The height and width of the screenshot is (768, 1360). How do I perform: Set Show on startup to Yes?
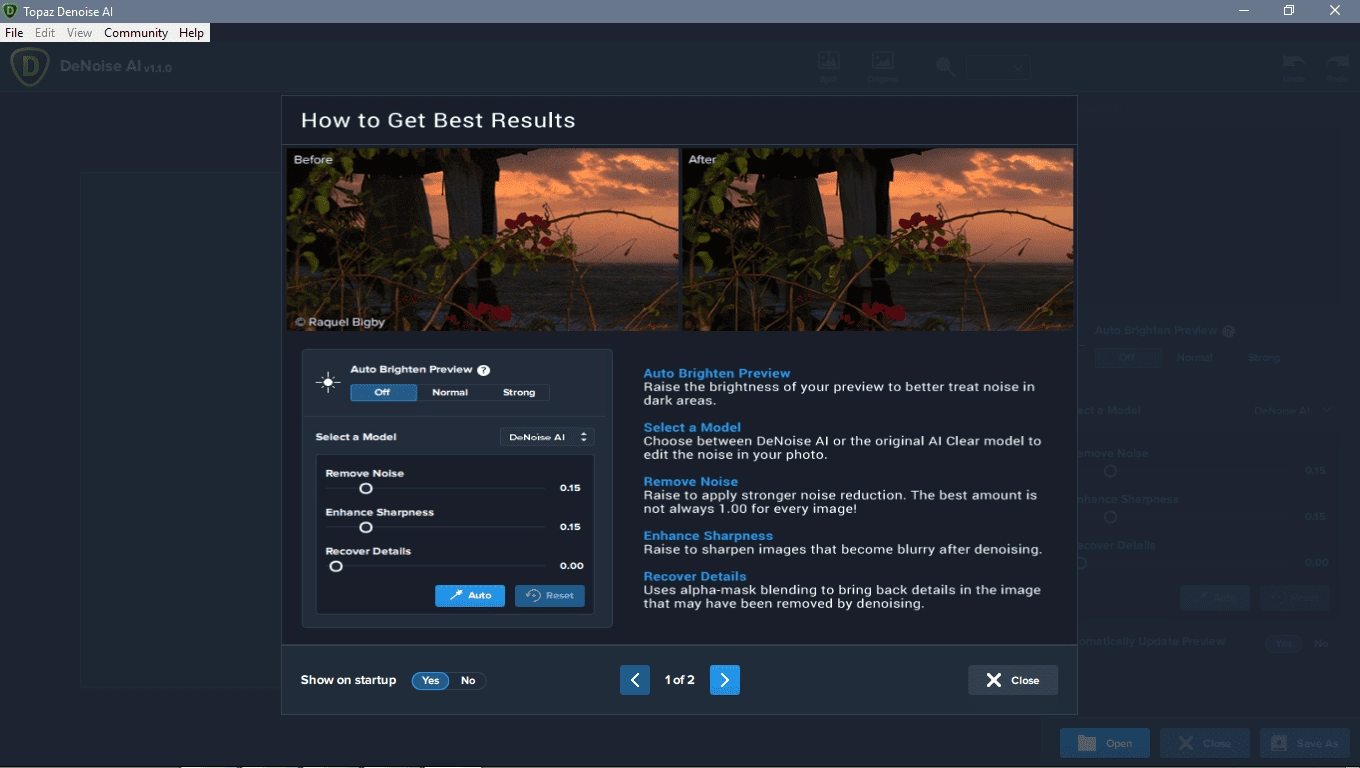[x=430, y=680]
